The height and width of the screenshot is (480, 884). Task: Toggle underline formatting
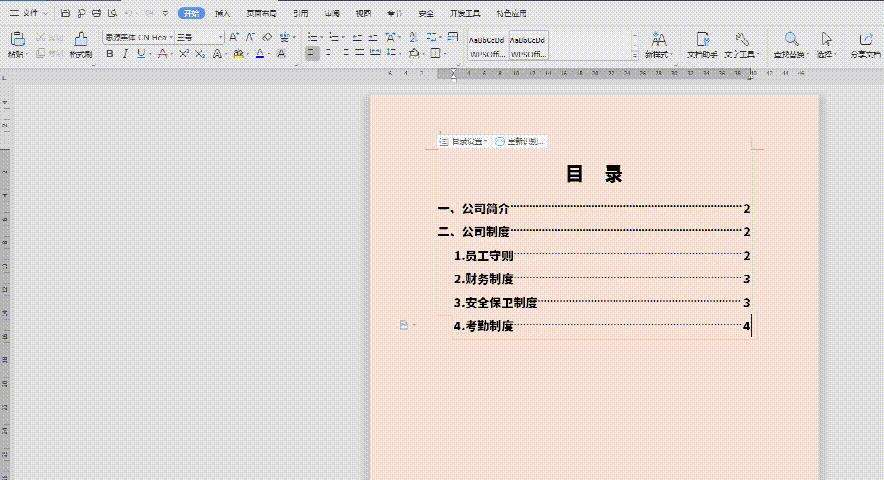click(140, 54)
